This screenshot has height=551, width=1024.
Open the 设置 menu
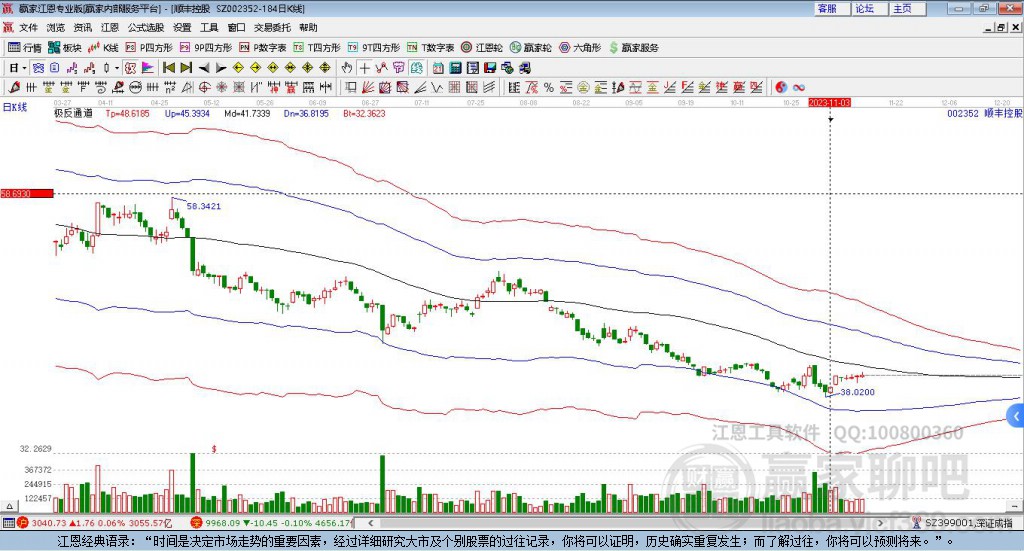(x=182, y=27)
